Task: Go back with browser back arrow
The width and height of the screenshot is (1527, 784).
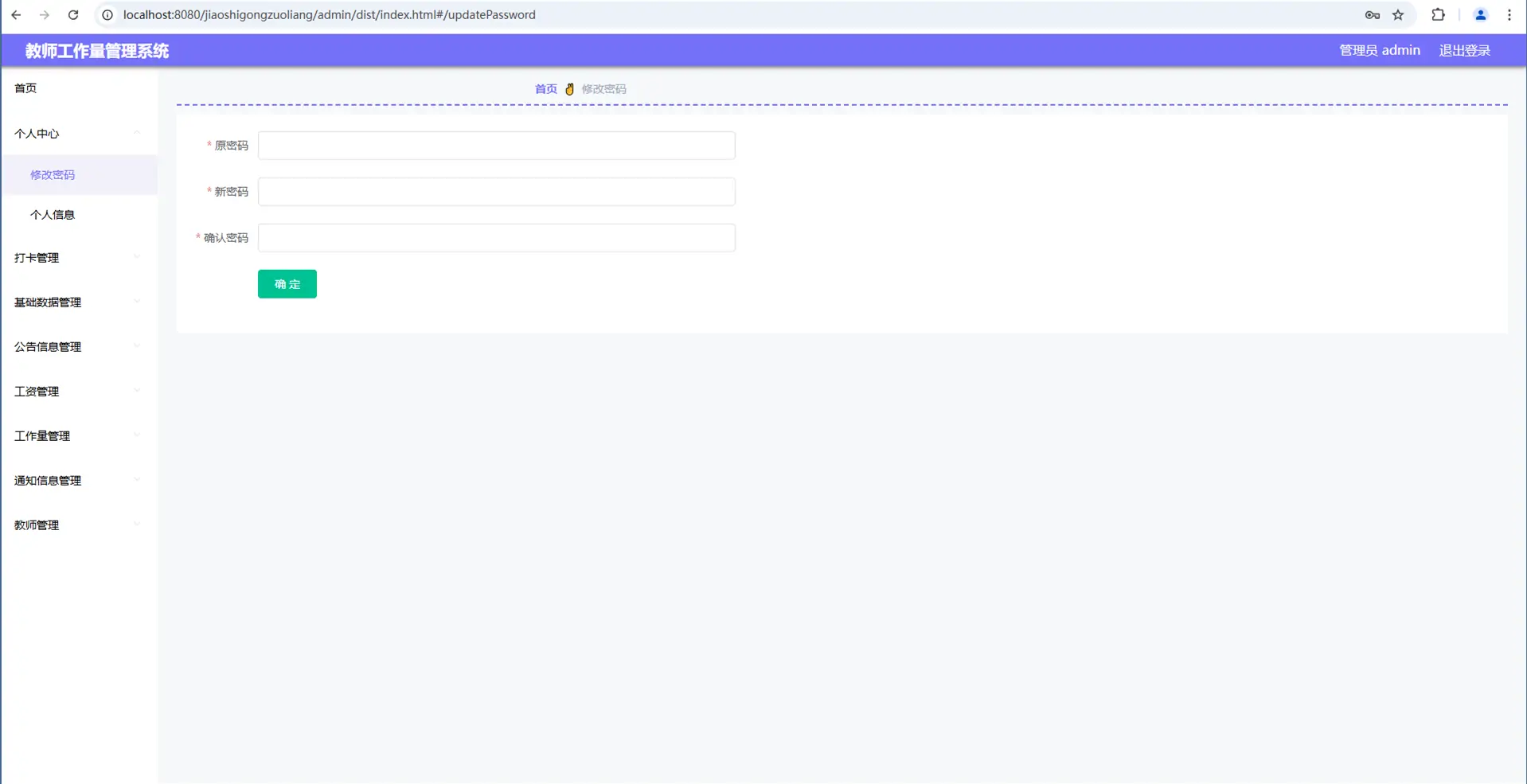Action: [16, 15]
